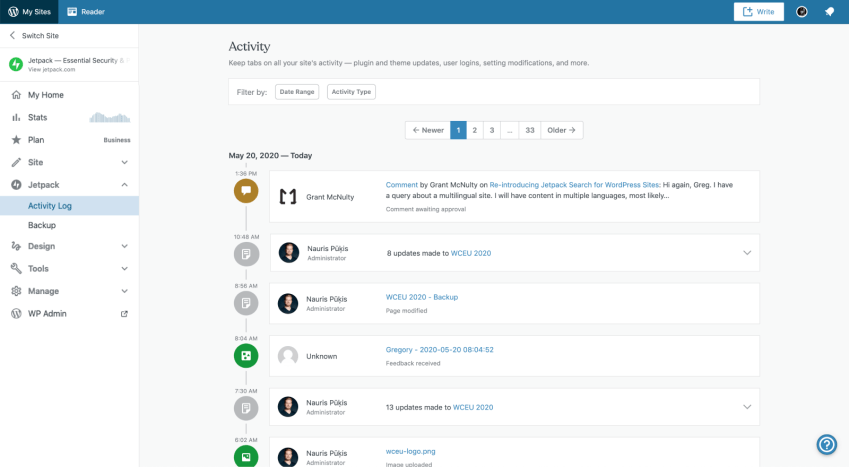This screenshot has height=467, width=849.
Task: Expand the 13 updates to WCEU 2020 entry
Action: click(x=746, y=407)
